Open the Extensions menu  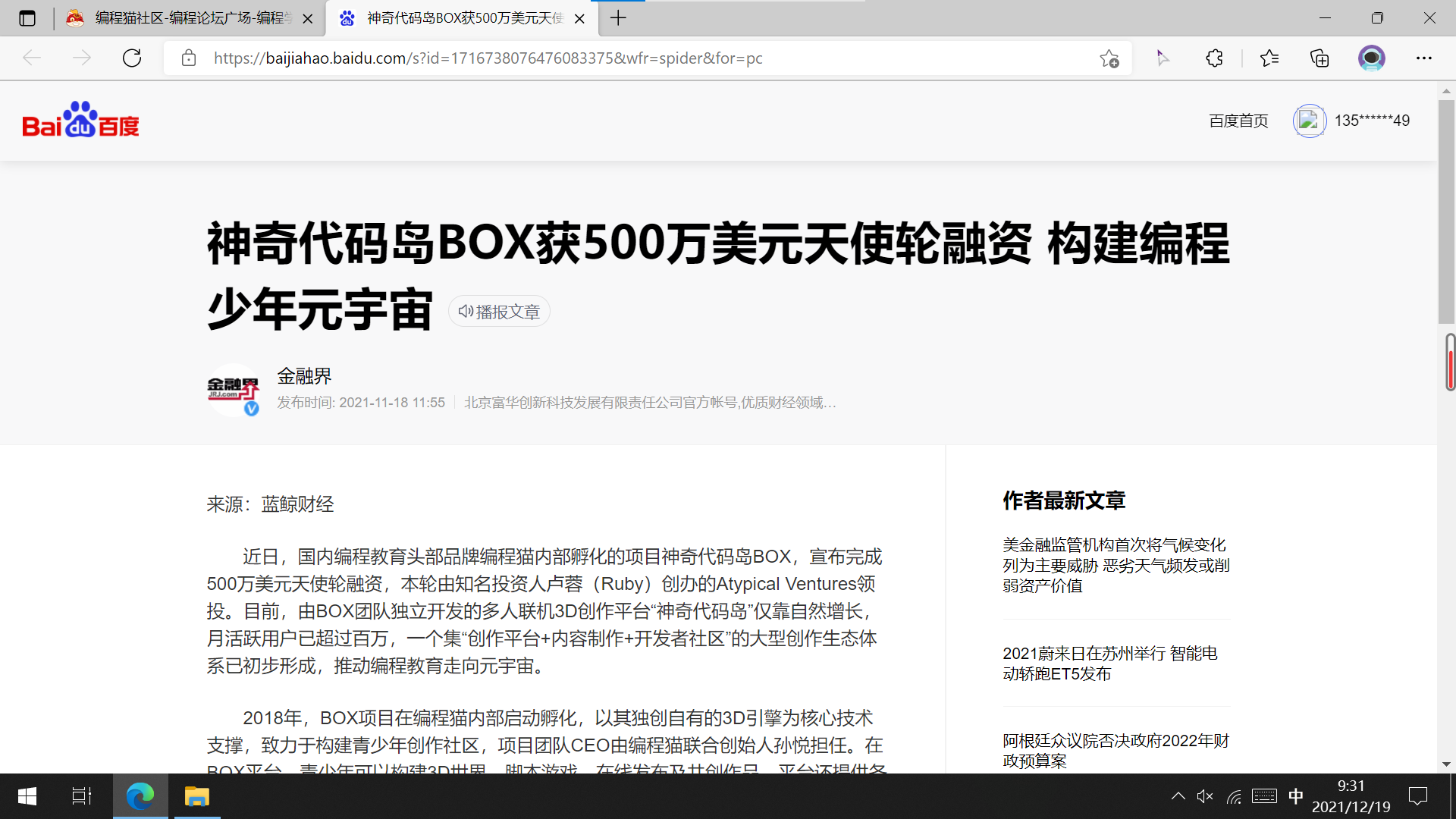pyautogui.click(x=1214, y=58)
